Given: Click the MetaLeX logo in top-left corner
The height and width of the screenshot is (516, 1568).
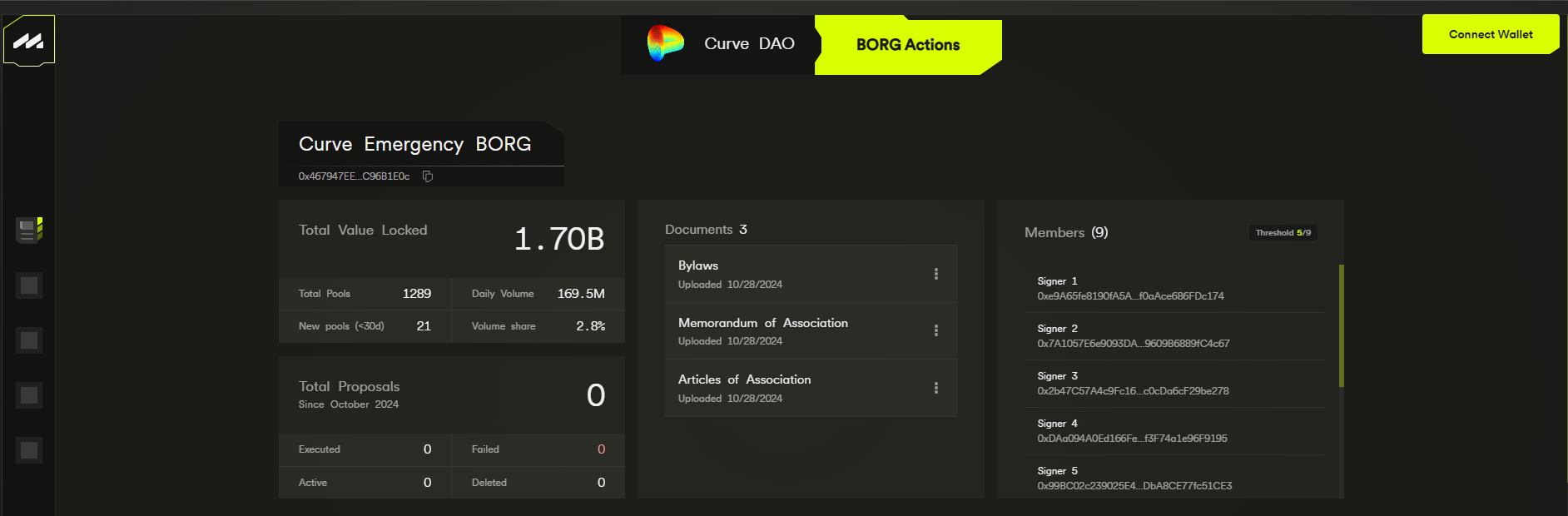Looking at the screenshot, I should click(29, 41).
